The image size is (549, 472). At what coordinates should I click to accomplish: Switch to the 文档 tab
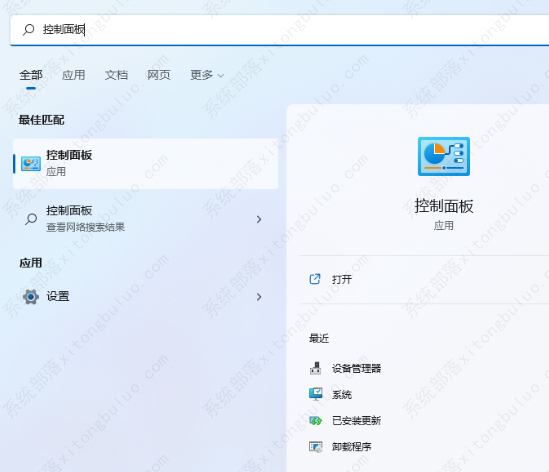tap(116, 75)
